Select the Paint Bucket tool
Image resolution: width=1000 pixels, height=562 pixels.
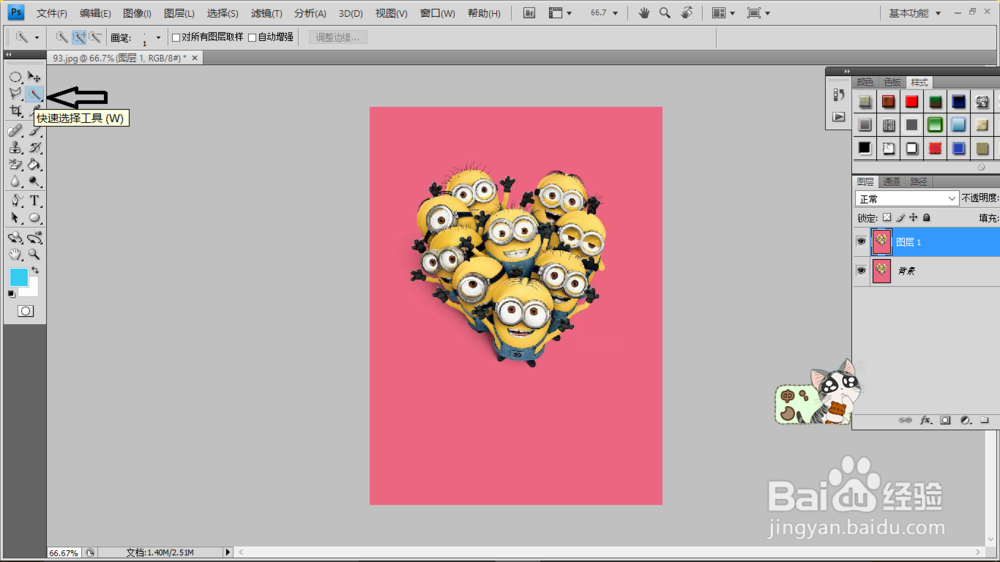(34, 165)
